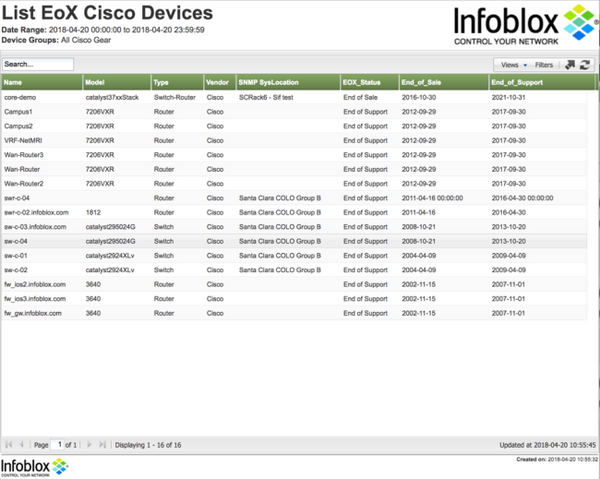
Task: Click the 'List EoX Cisco Devices' title
Action: (x=107, y=13)
